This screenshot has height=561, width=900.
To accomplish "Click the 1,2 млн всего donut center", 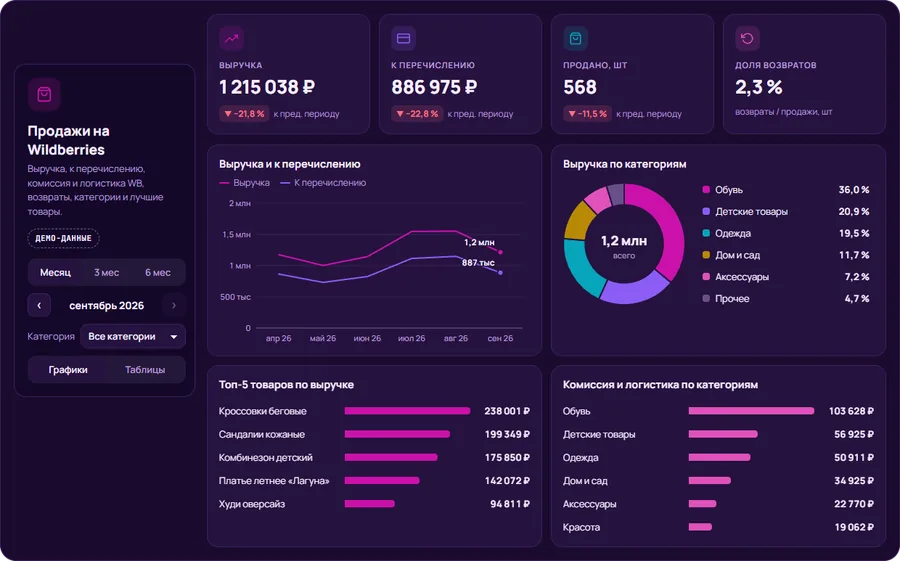I will point(624,246).
